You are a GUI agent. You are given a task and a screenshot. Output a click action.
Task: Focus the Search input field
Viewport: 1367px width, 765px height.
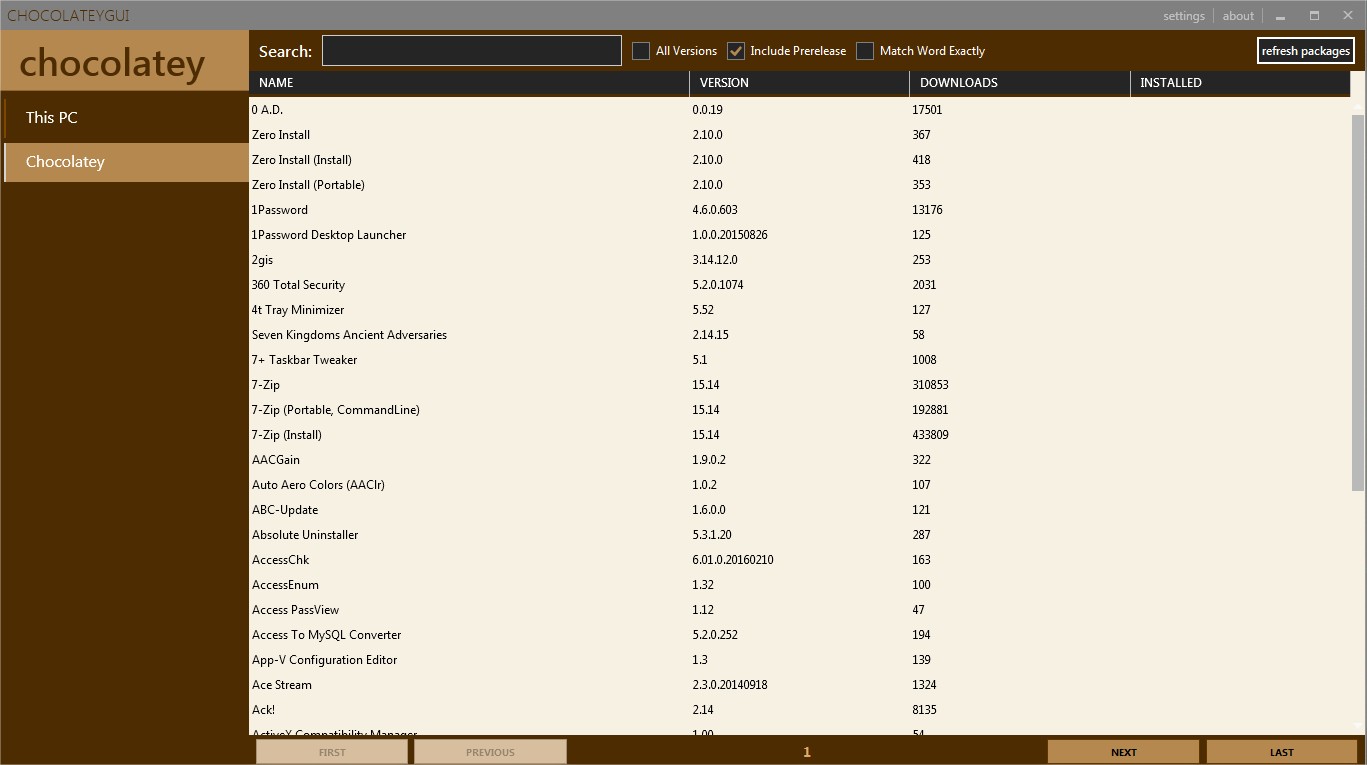[472, 51]
